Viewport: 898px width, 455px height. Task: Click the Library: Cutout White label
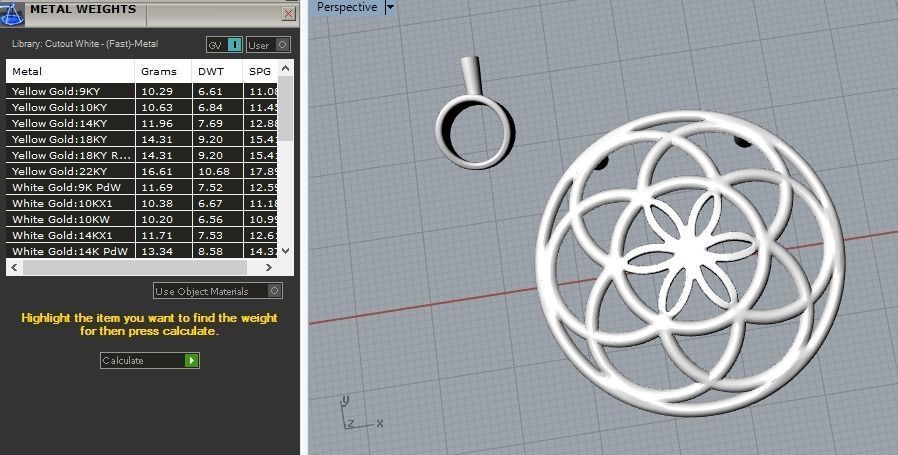pos(85,44)
